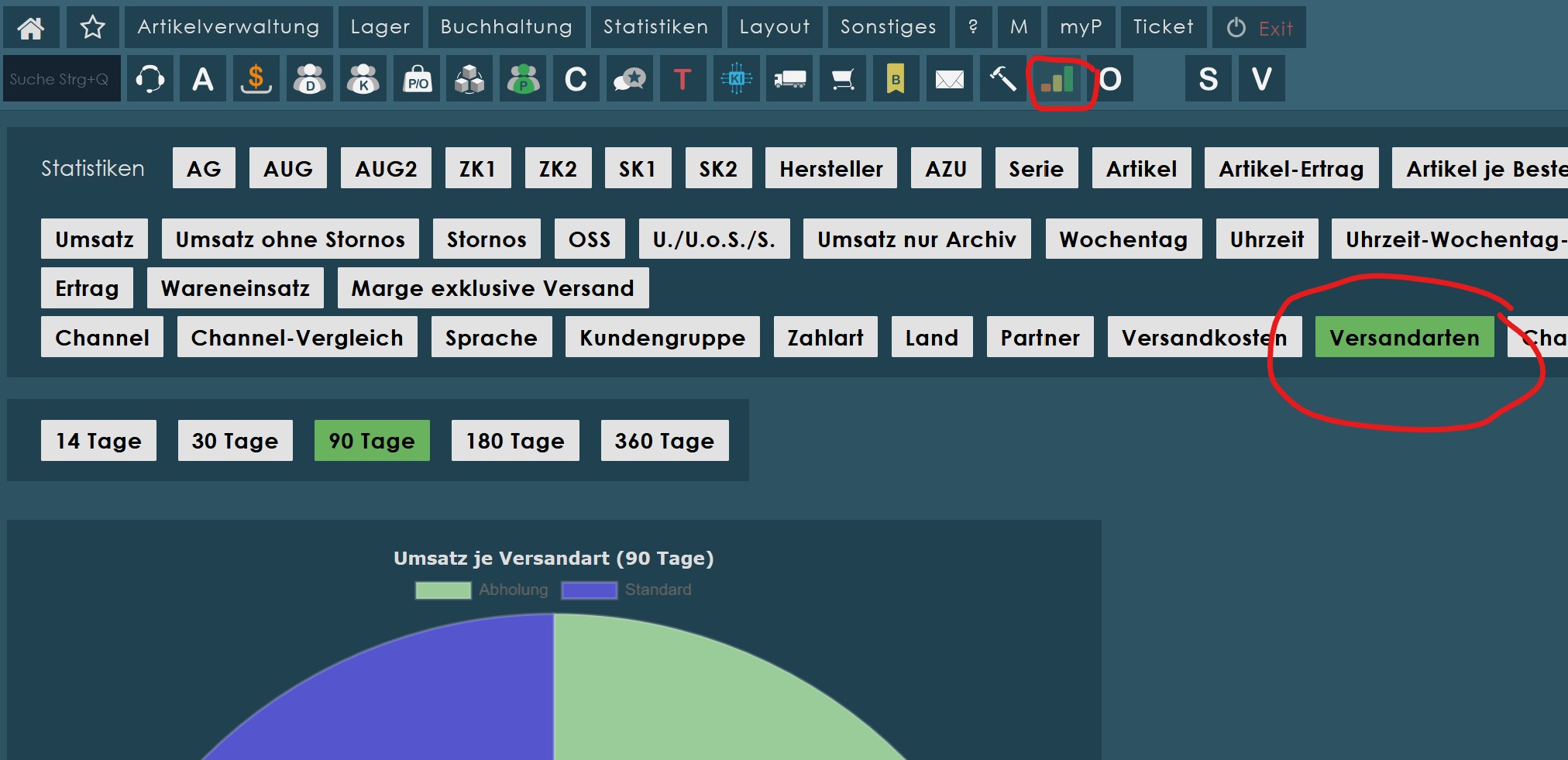Show the Wareneinsatz statistic
This screenshot has height=760, width=1568.
click(235, 287)
